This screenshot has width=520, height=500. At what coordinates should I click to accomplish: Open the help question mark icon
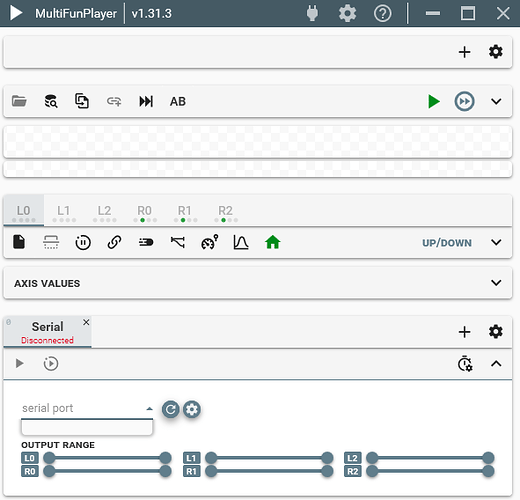click(x=382, y=14)
